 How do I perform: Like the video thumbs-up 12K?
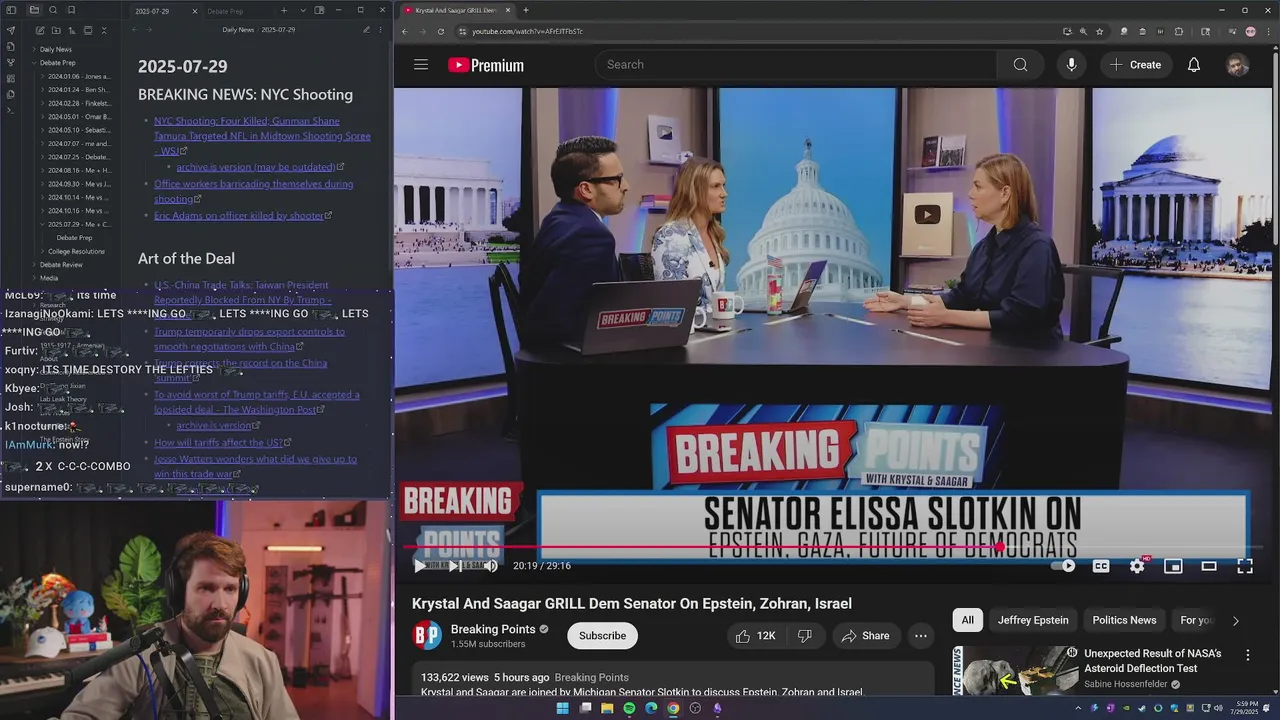click(x=755, y=636)
